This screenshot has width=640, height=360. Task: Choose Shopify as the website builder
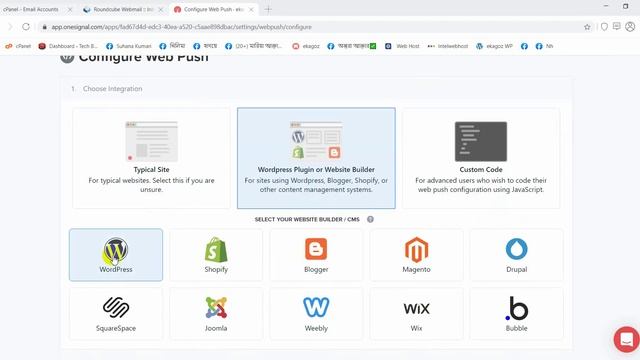tap(216, 255)
